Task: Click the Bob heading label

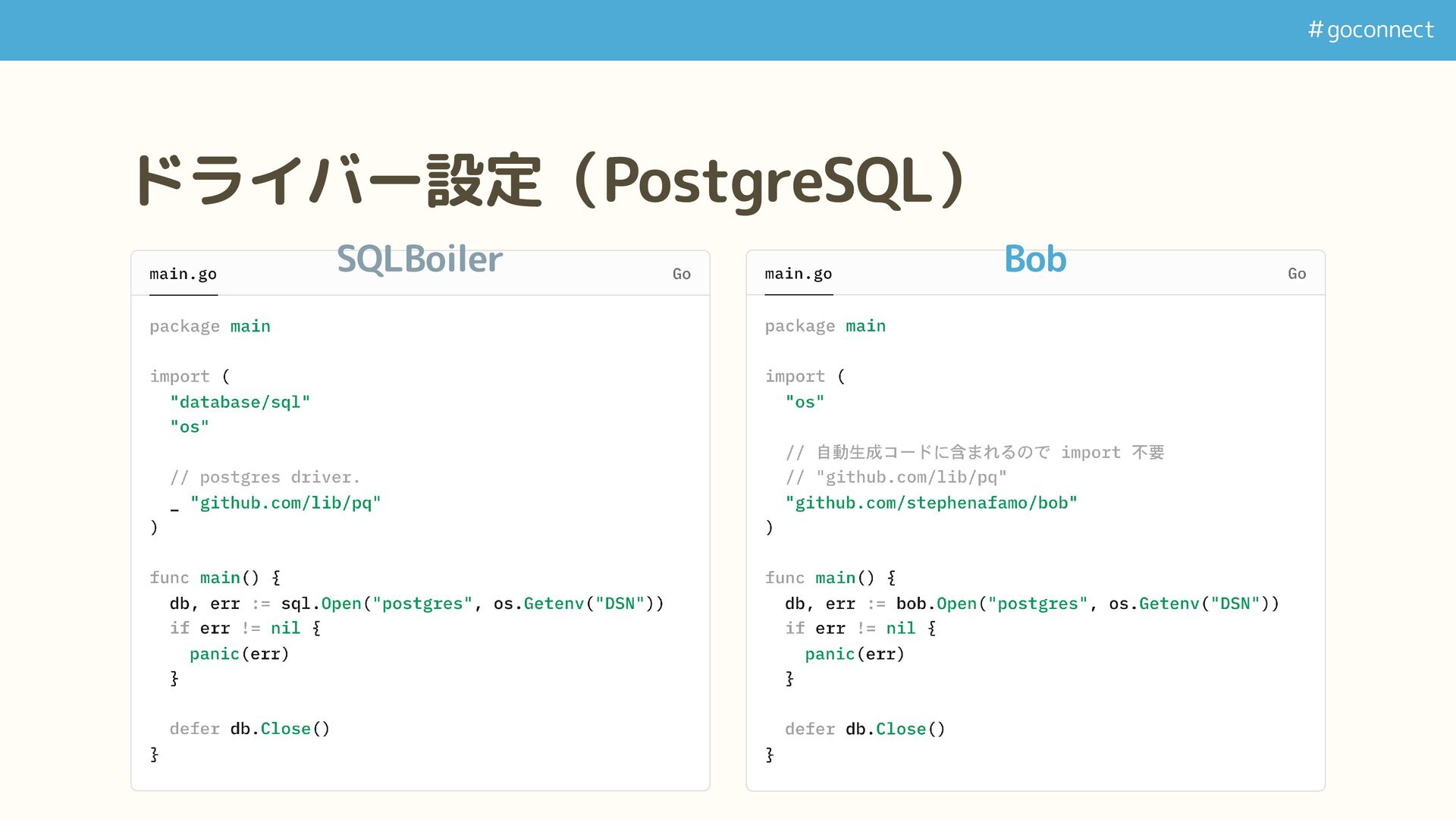Action: pos(1034,259)
